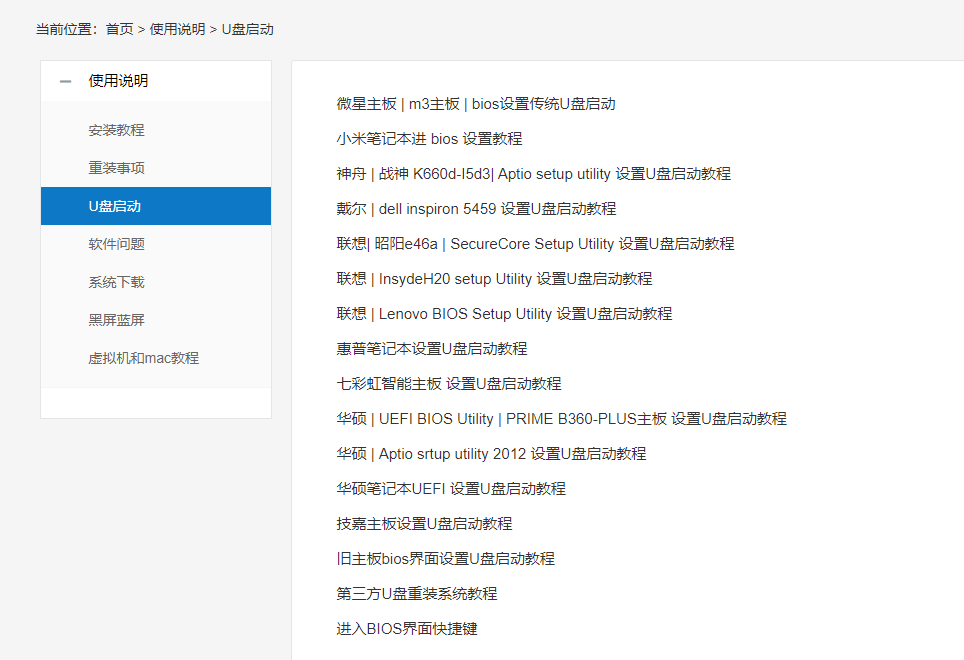Click the 使用说明 sidebar heading
The image size is (964, 660).
118,81
